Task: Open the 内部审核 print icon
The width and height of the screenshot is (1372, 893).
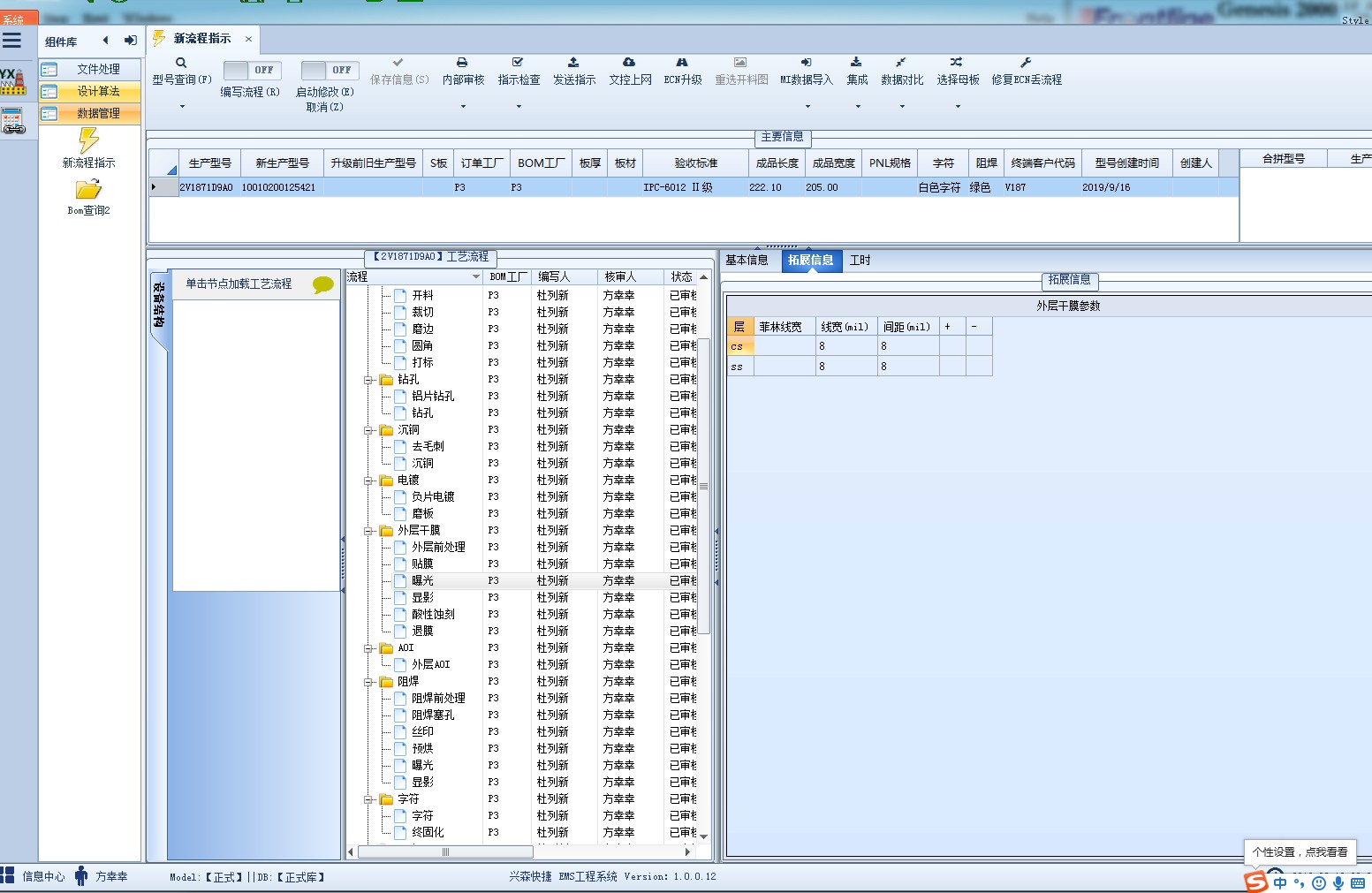Action: (462, 63)
